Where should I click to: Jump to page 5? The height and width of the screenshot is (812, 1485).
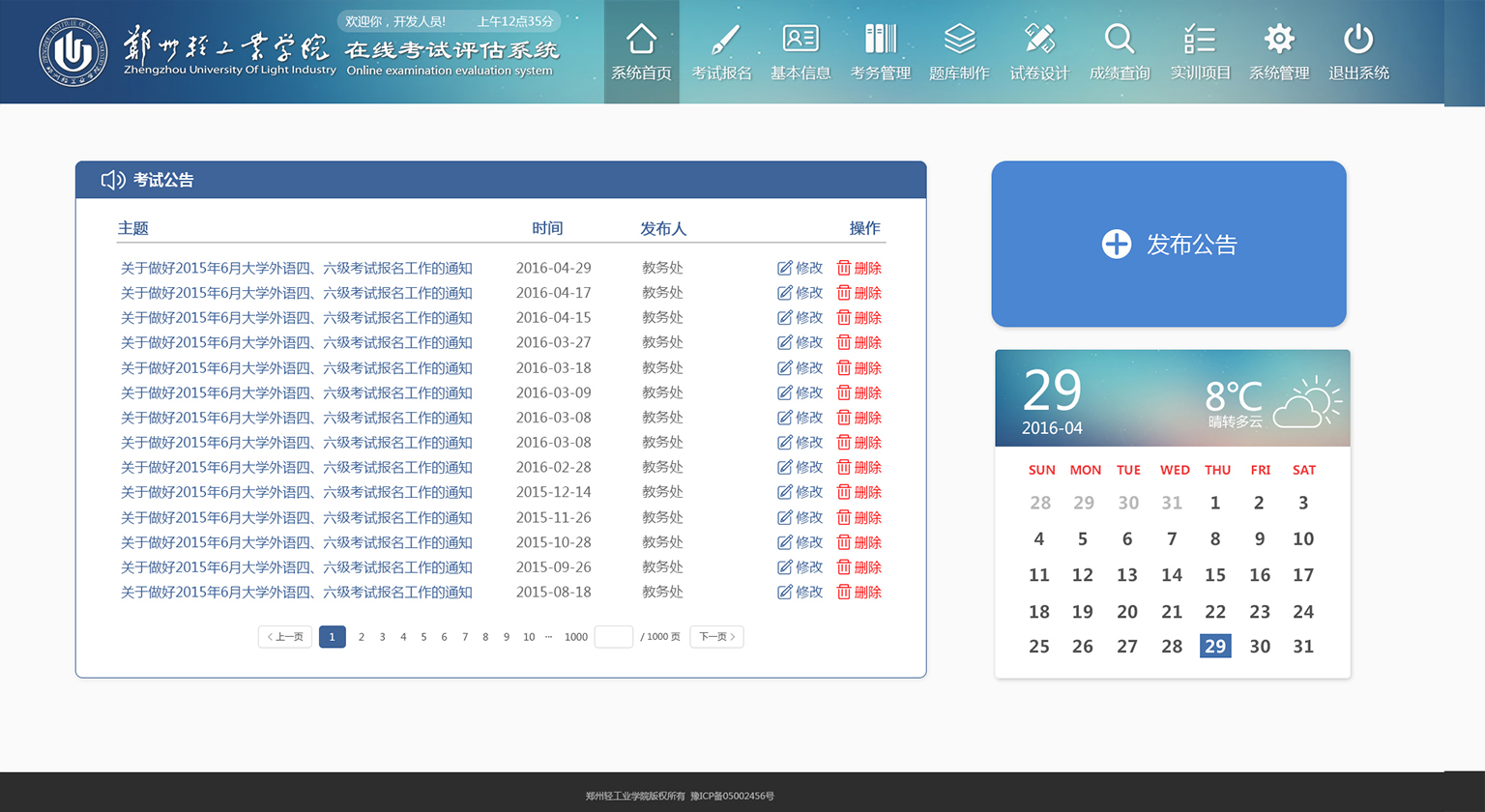tap(423, 637)
